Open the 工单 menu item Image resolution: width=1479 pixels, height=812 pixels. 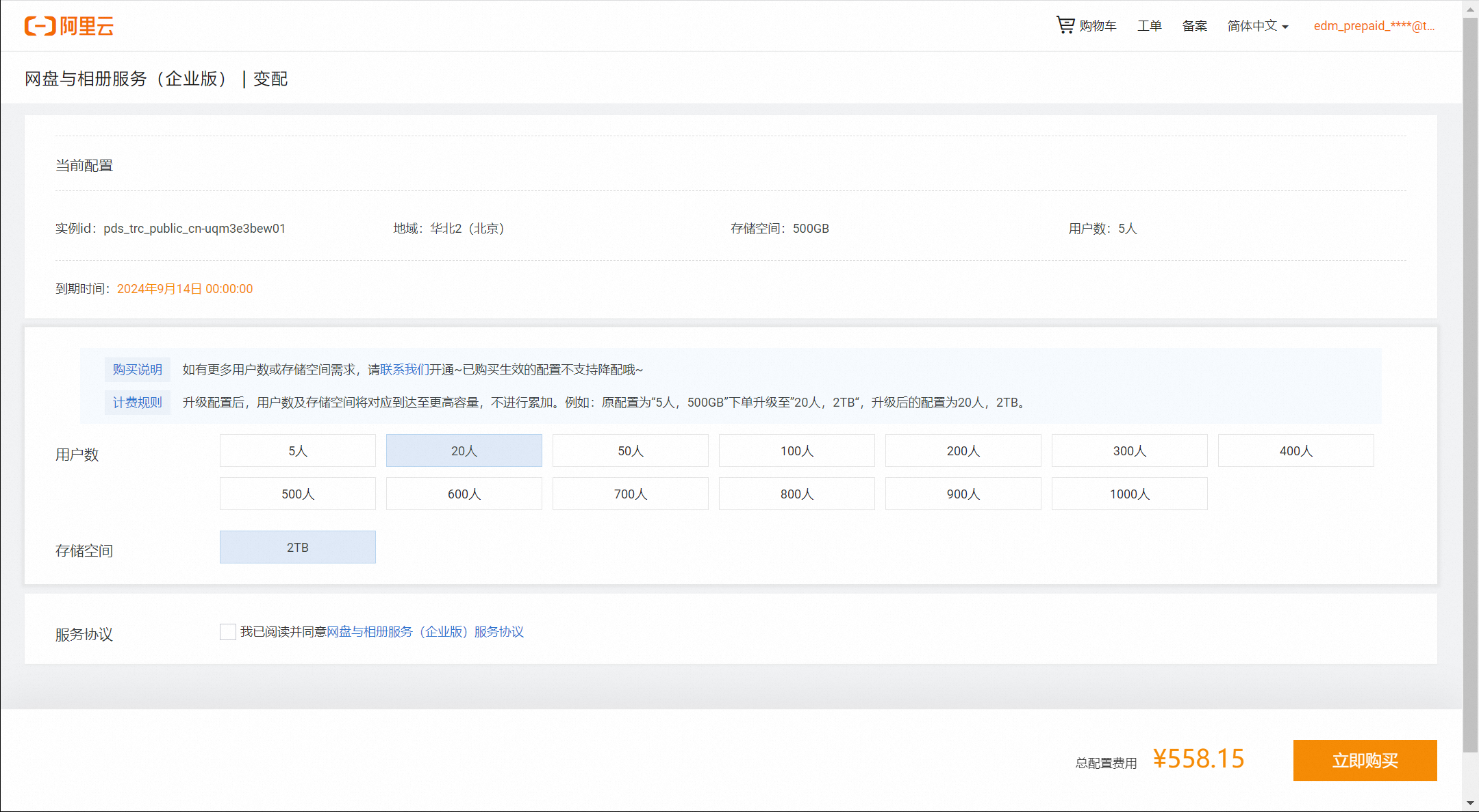tap(1149, 26)
